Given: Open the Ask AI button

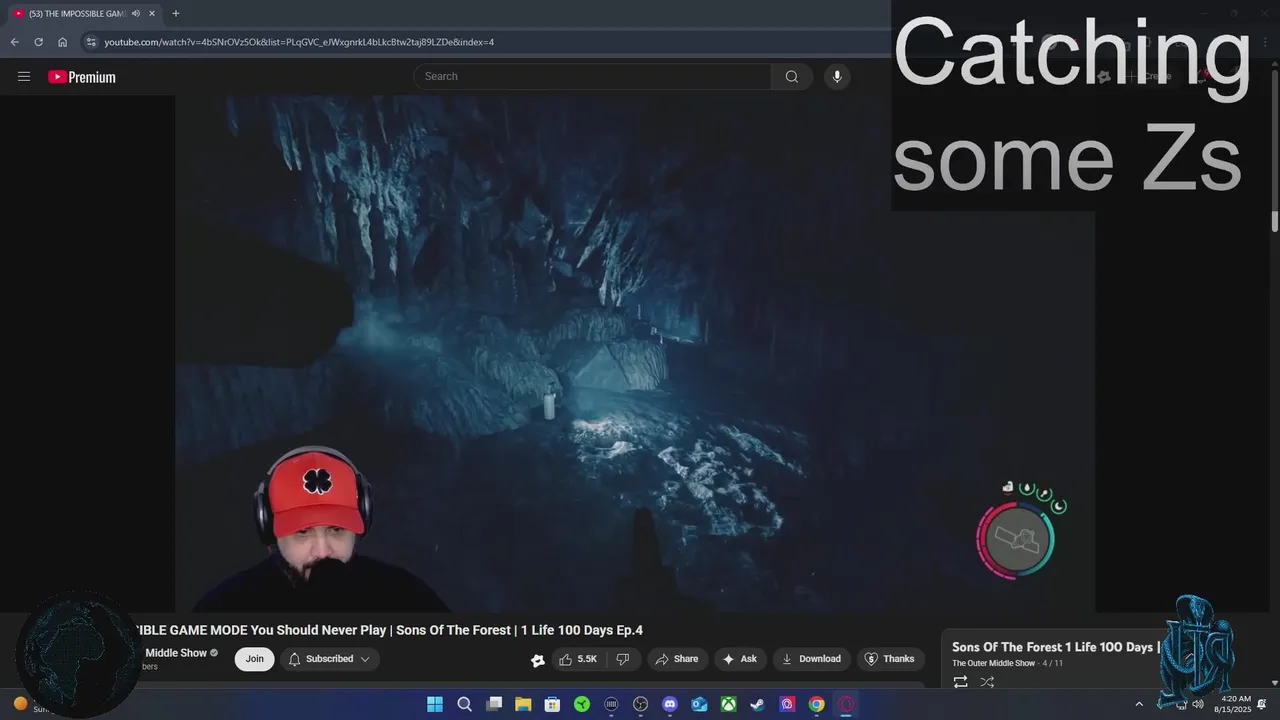Looking at the screenshot, I should pyautogui.click(x=739, y=659).
